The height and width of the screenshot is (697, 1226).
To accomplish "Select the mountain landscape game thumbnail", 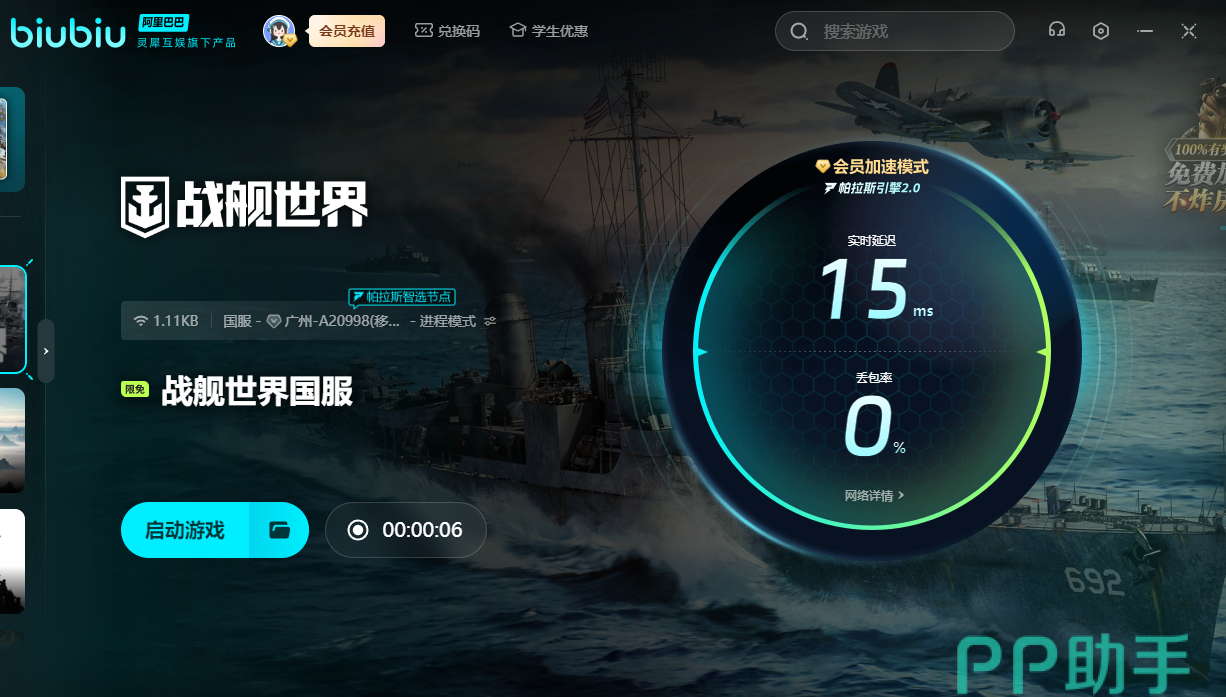I will coord(12,440).
